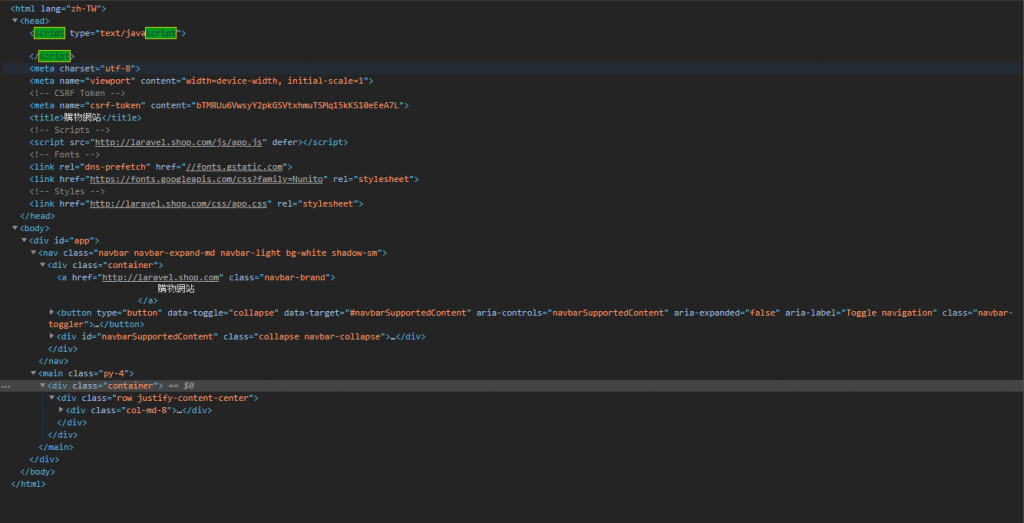Collapse the first div class="container" inside nav
The height and width of the screenshot is (523, 1024).
(42, 264)
